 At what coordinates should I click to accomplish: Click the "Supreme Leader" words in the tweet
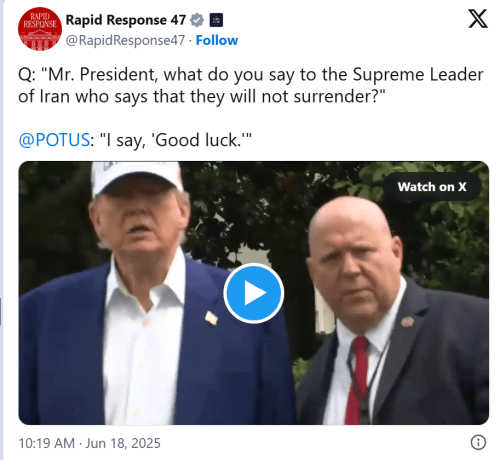(418, 75)
